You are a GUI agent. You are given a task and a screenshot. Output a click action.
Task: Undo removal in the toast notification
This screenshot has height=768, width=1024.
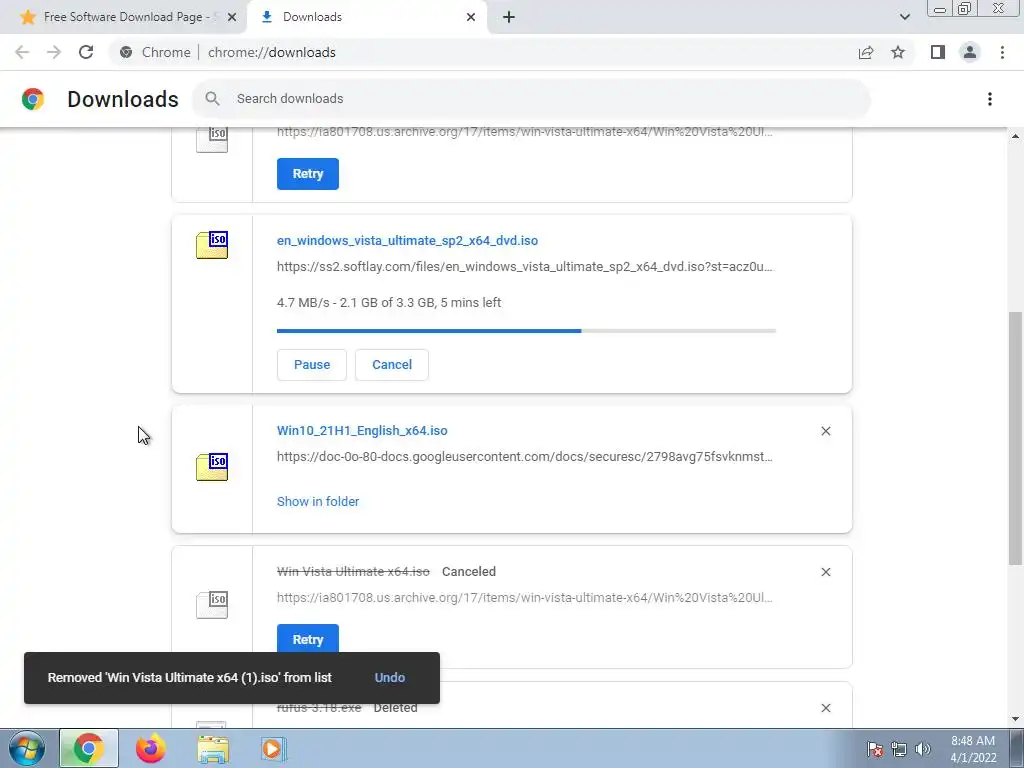(x=390, y=678)
